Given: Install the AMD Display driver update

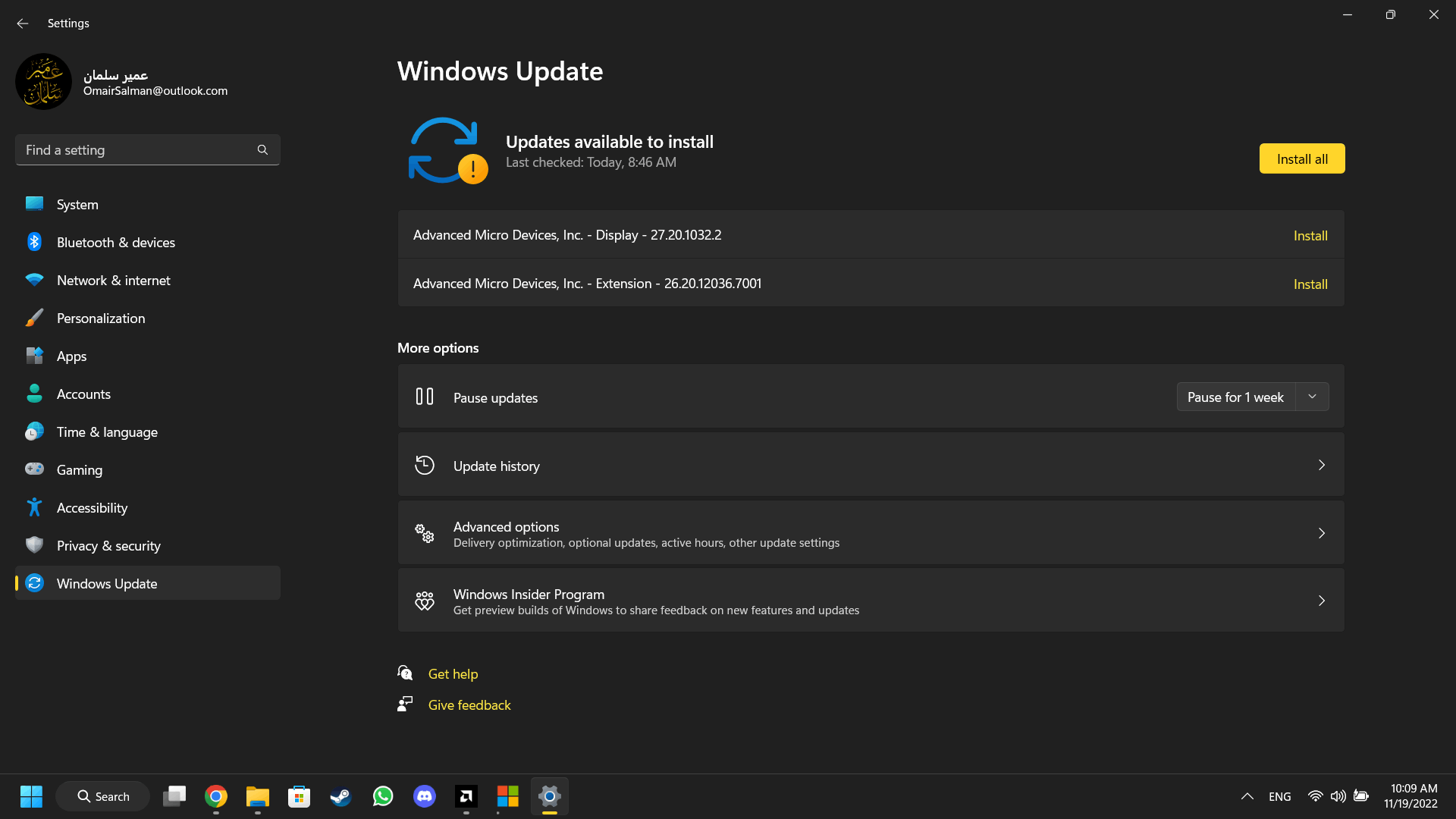Looking at the screenshot, I should (1310, 236).
